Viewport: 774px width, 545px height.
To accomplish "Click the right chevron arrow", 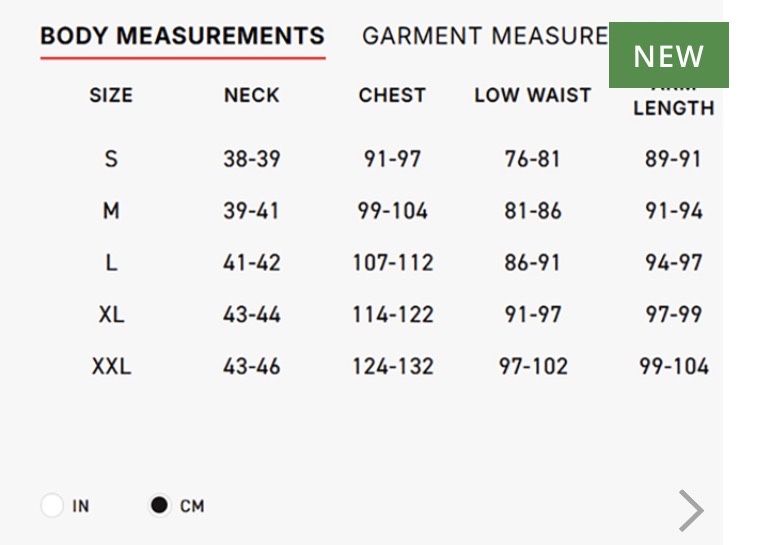I will pyautogui.click(x=691, y=511).
